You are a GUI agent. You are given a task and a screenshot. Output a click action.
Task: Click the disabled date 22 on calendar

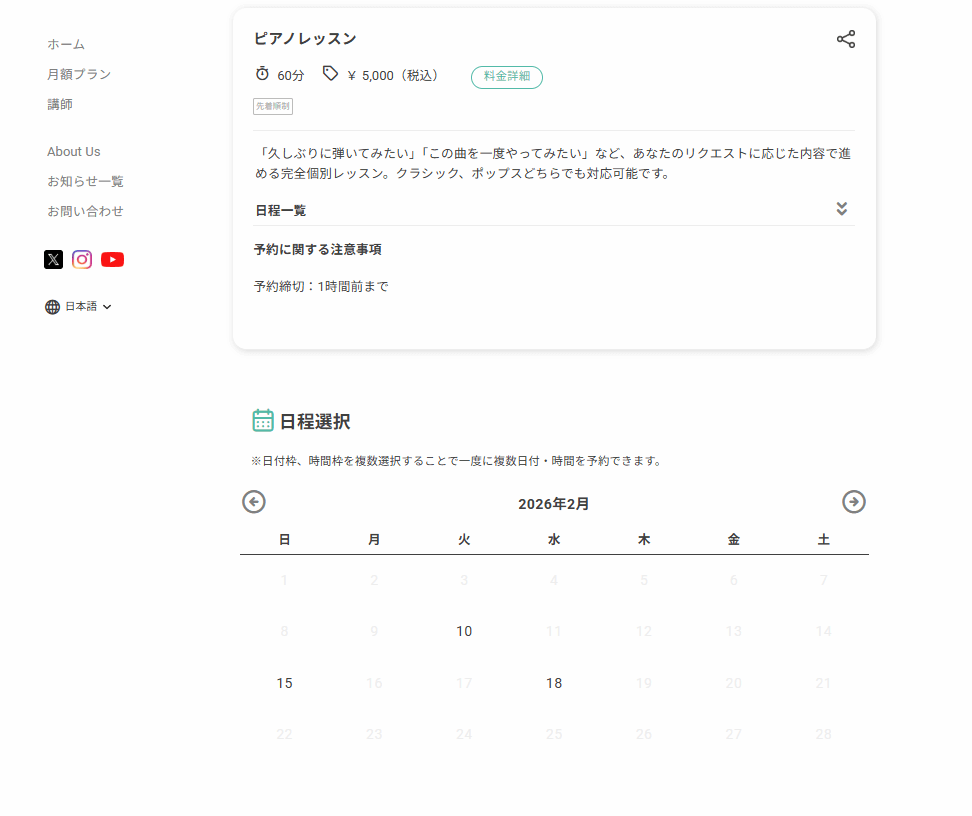point(284,734)
